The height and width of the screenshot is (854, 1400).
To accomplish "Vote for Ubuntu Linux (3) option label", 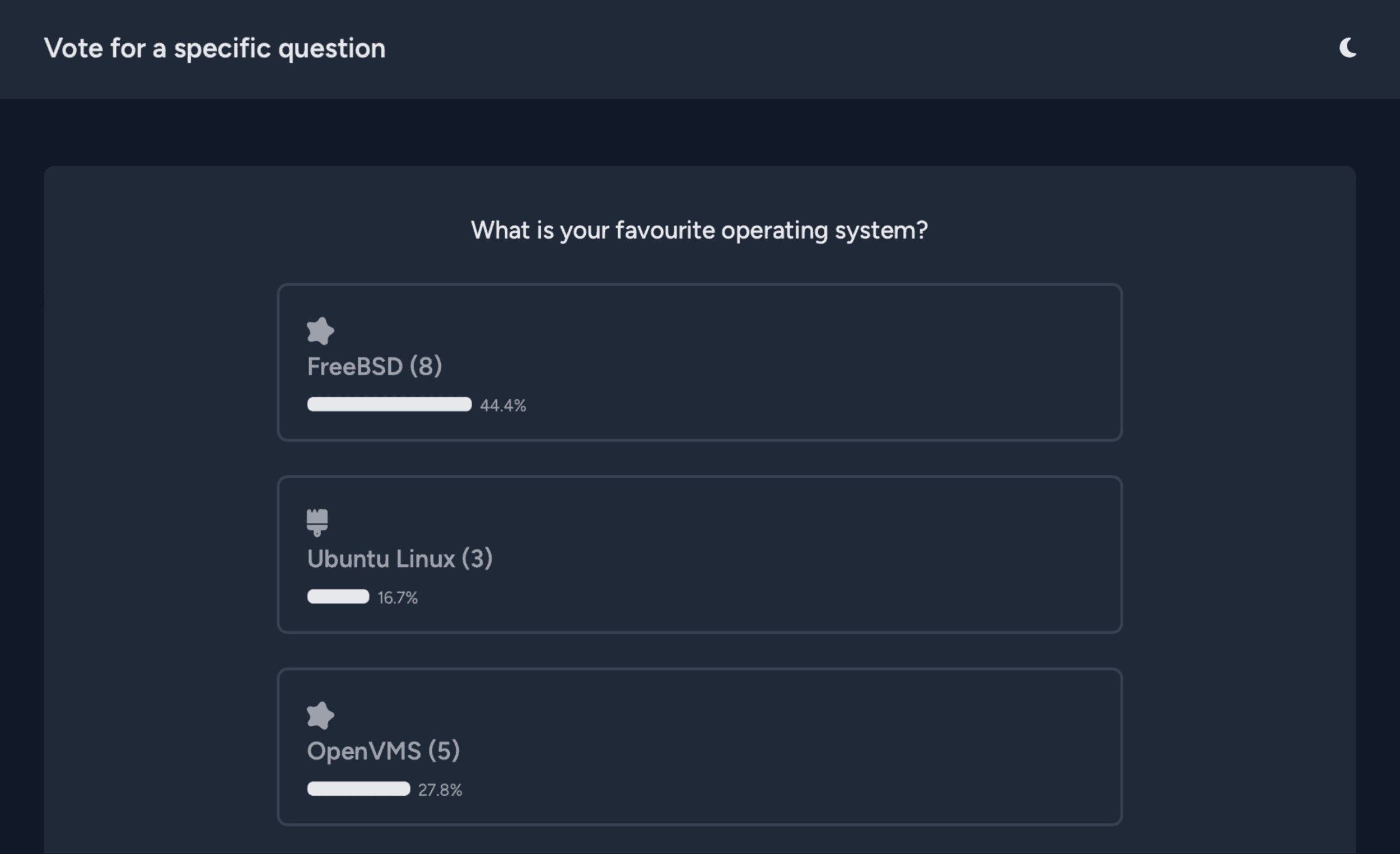I will click(x=399, y=558).
